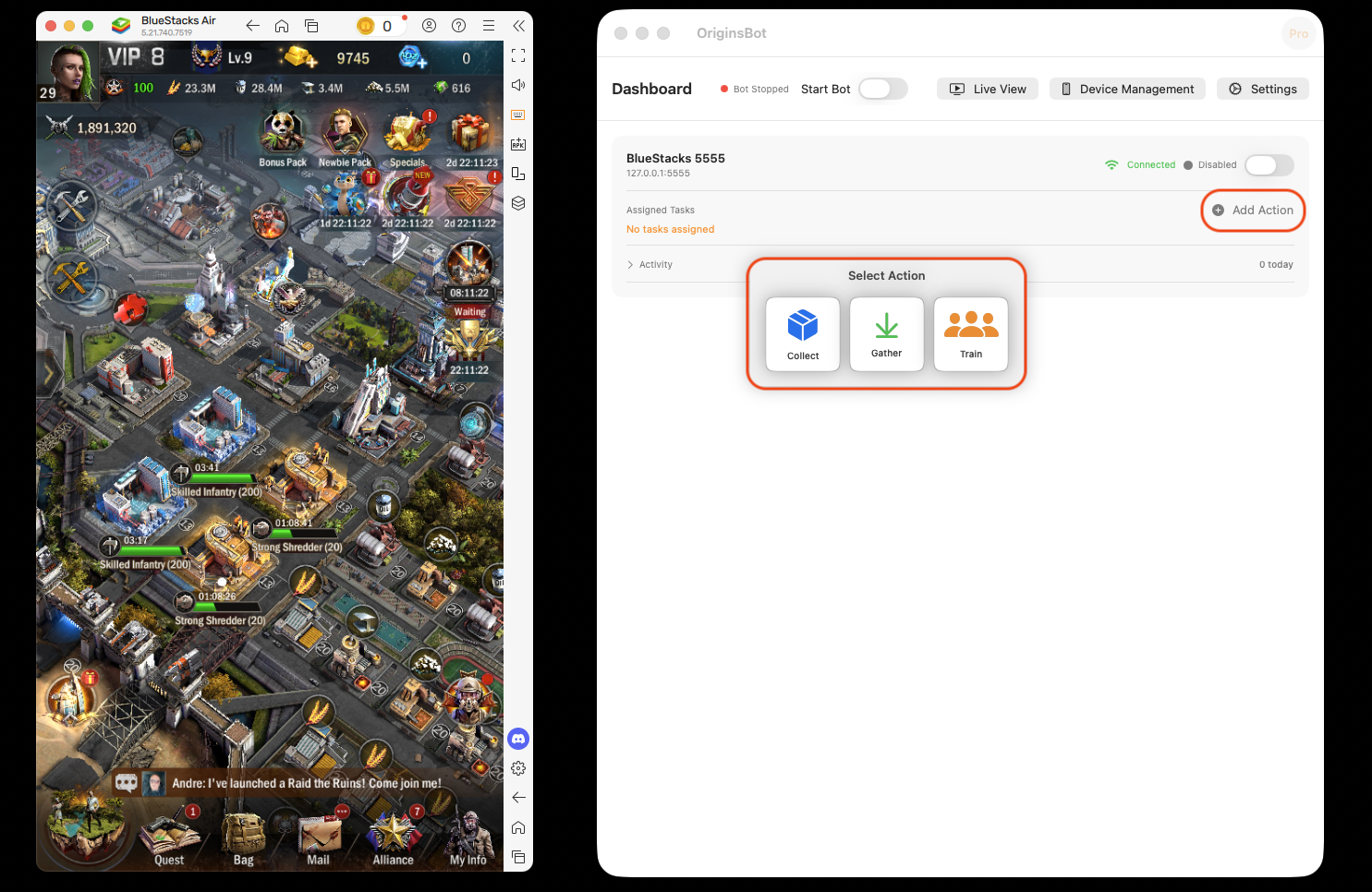Click the BlueStacks volume icon

[518, 85]
